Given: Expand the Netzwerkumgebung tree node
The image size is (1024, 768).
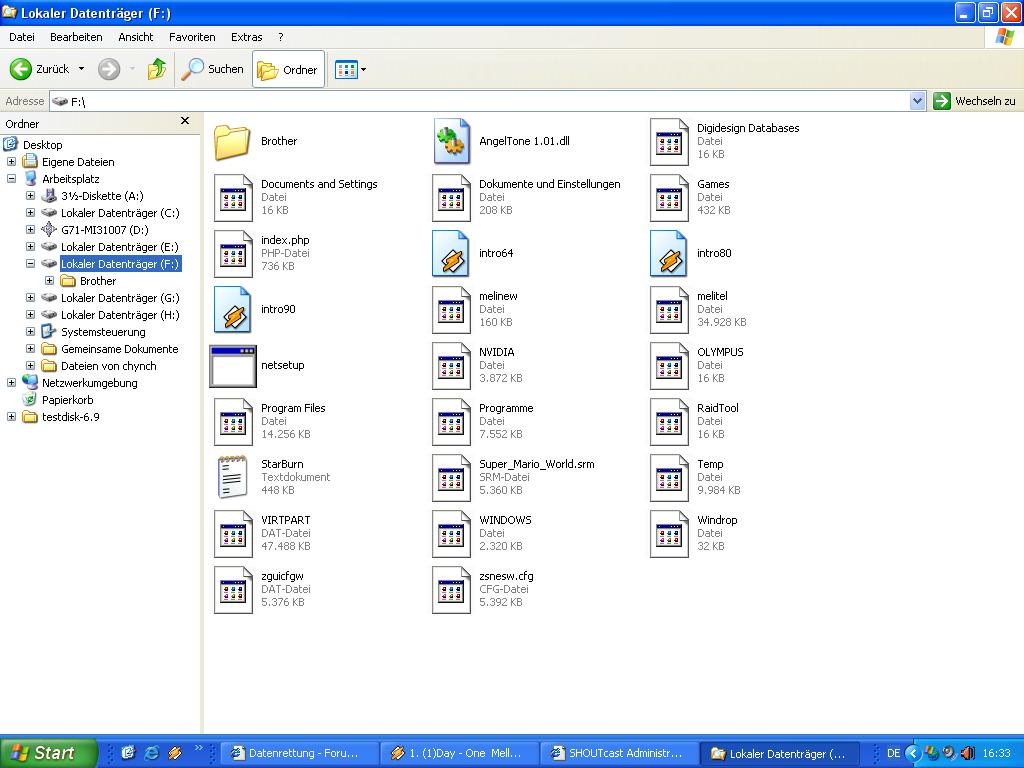Looking at the screenshot, I should [x=11, y=383].
